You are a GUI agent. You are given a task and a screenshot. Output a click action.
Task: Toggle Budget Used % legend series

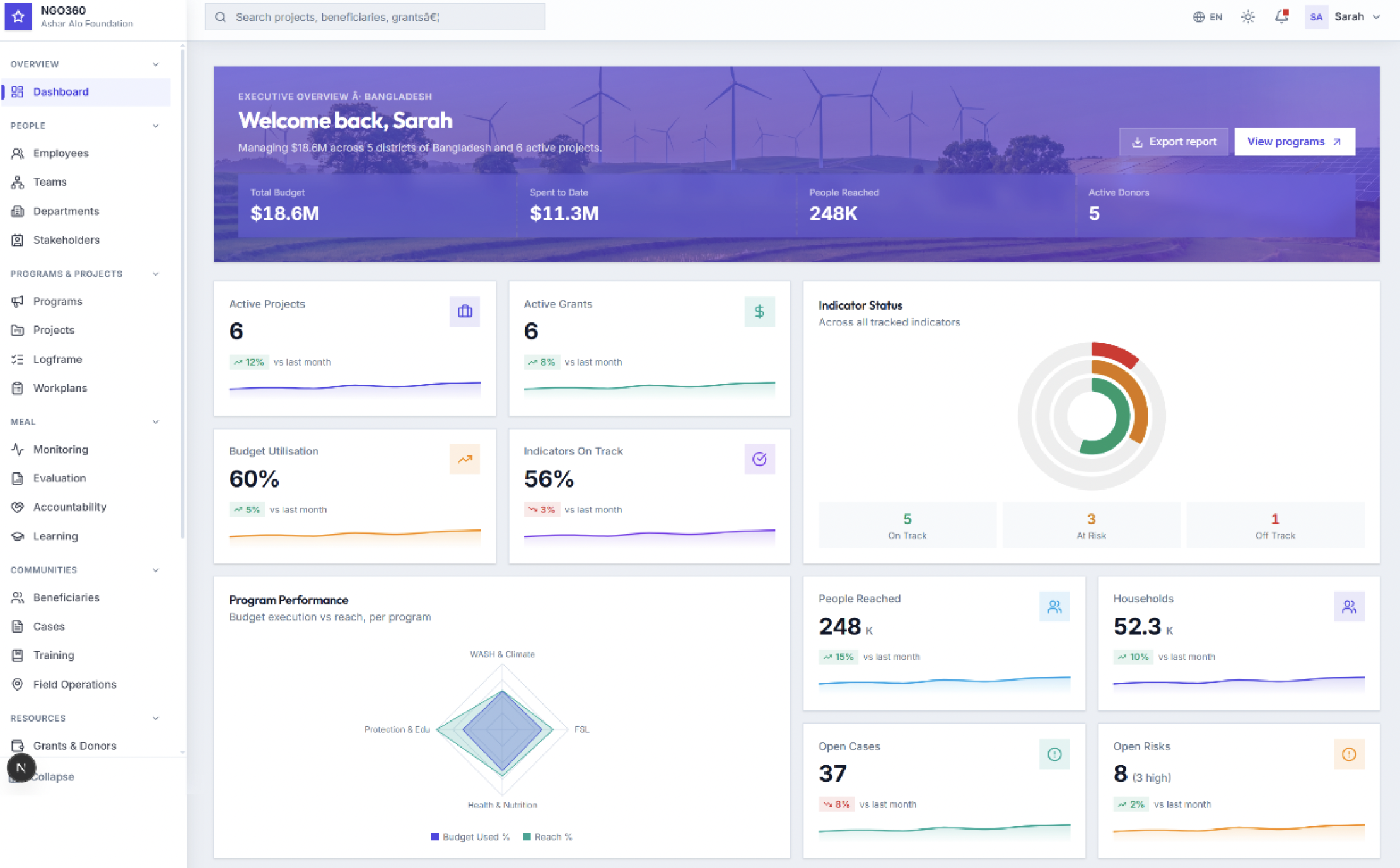tap(470, 837)
